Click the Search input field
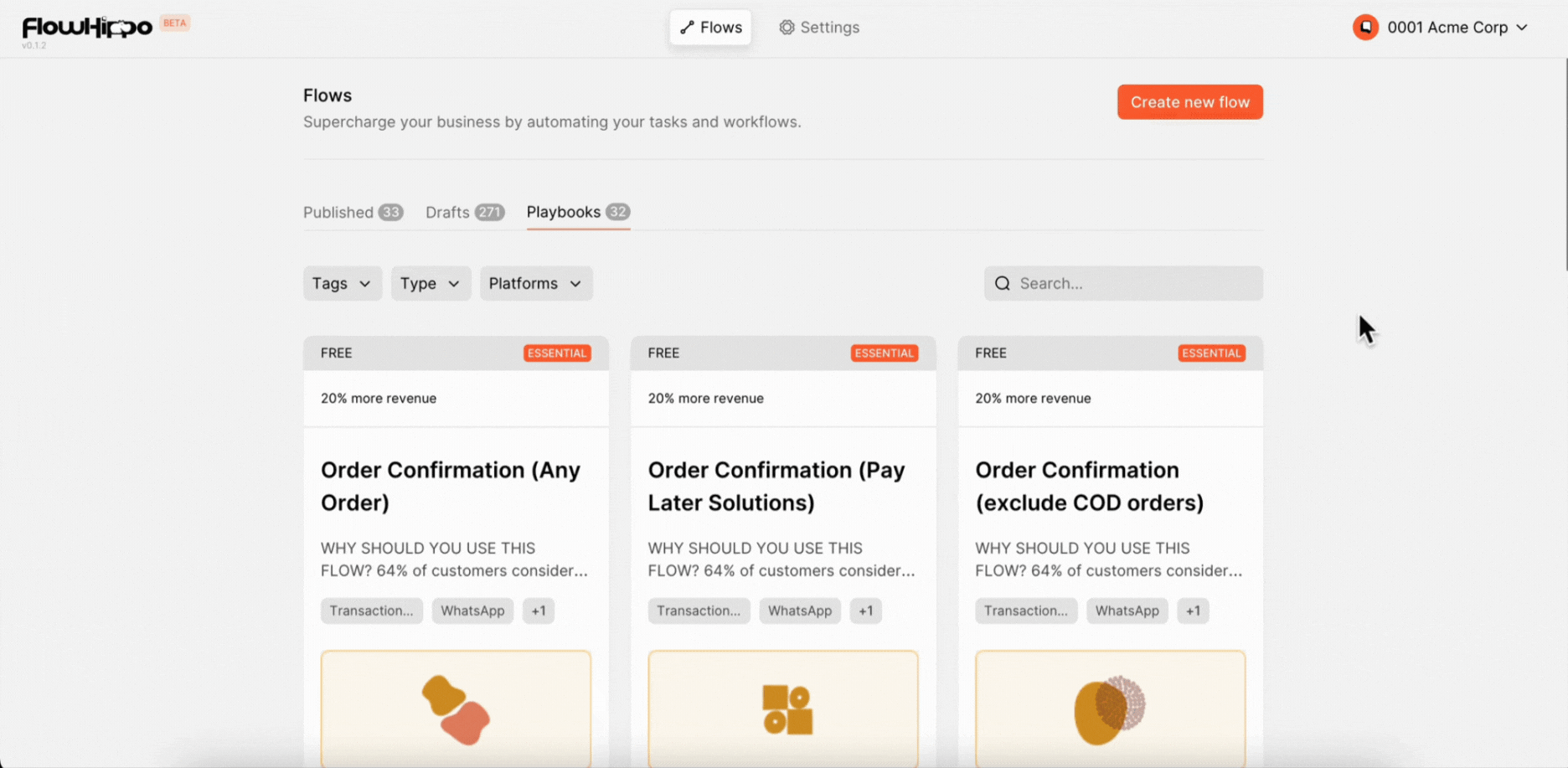 (x=1123, y=284)
